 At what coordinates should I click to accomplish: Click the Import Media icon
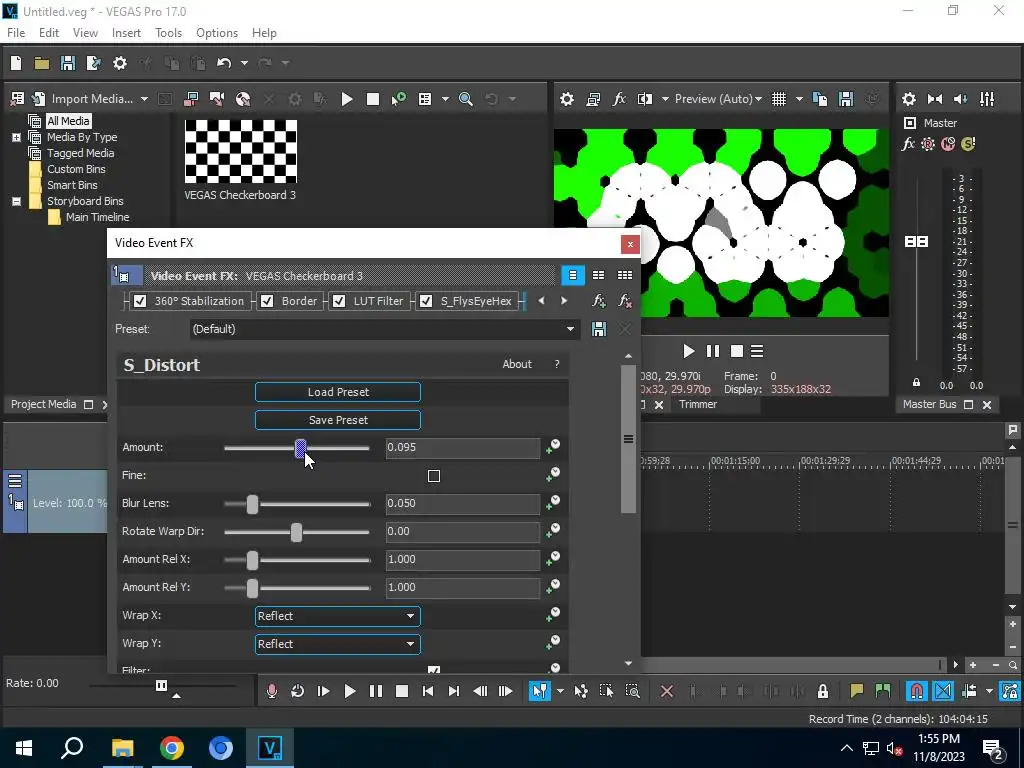coord(39,99)
